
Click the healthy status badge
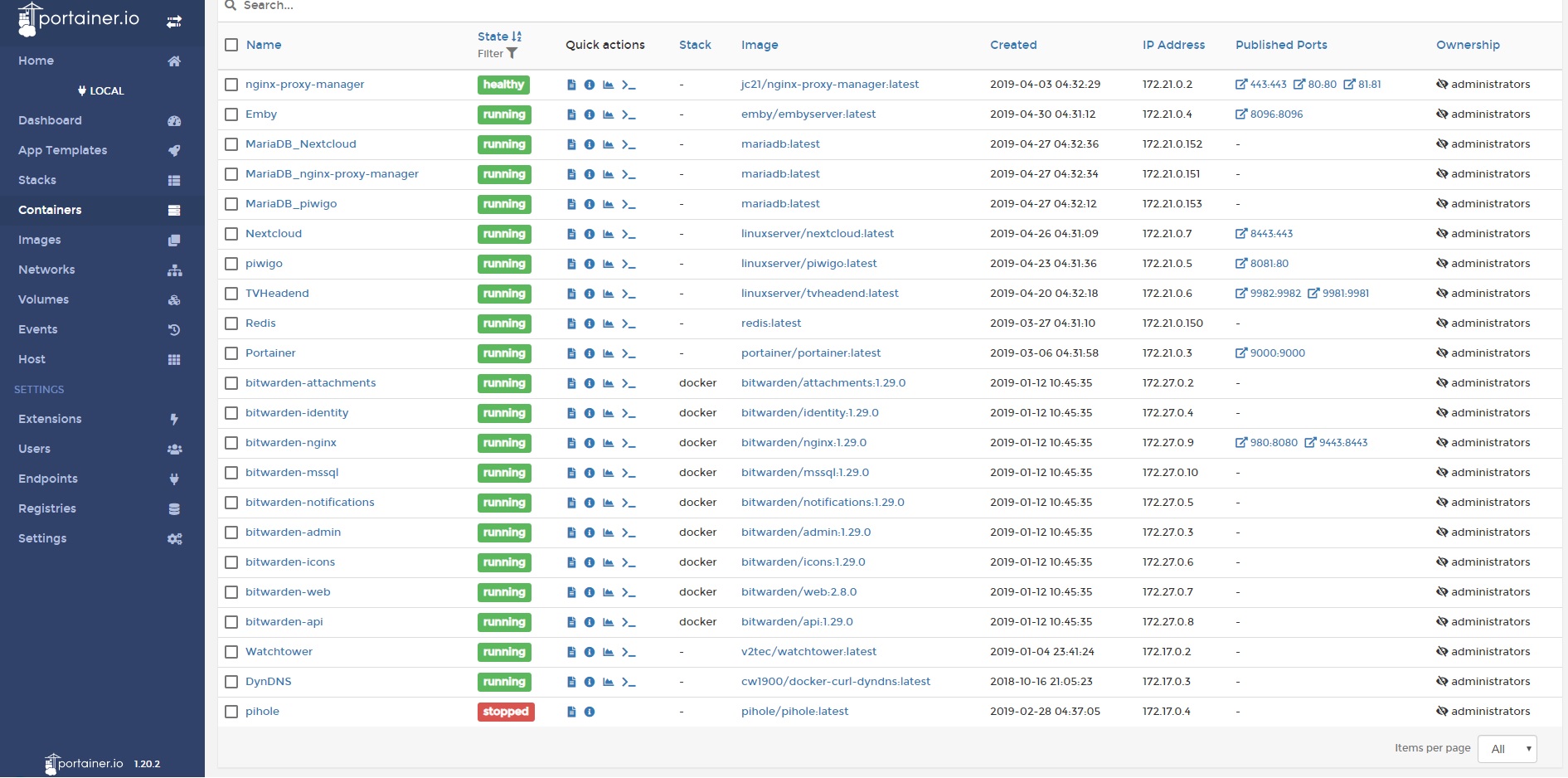click(503, 85)
